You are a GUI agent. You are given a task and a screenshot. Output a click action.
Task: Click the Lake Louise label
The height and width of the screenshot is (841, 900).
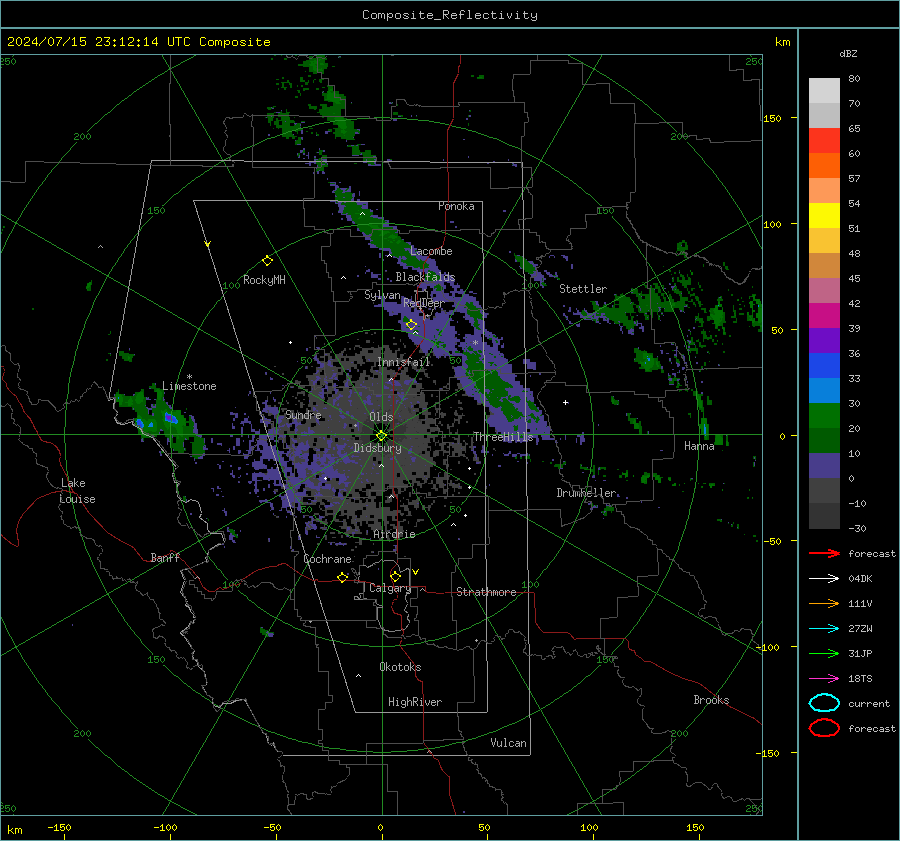pyautogui.click(x=77, y=491)
